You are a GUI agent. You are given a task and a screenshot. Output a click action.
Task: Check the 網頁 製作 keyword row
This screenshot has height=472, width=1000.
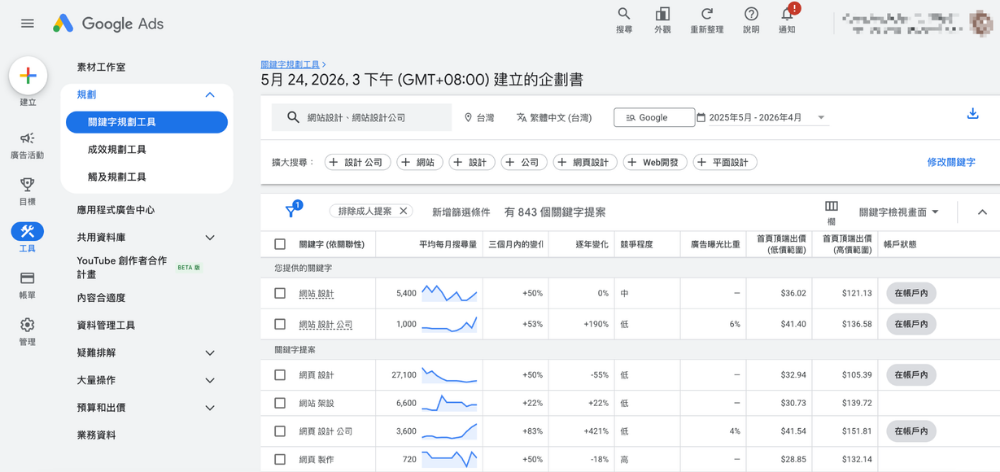click(x=280, y=459)
